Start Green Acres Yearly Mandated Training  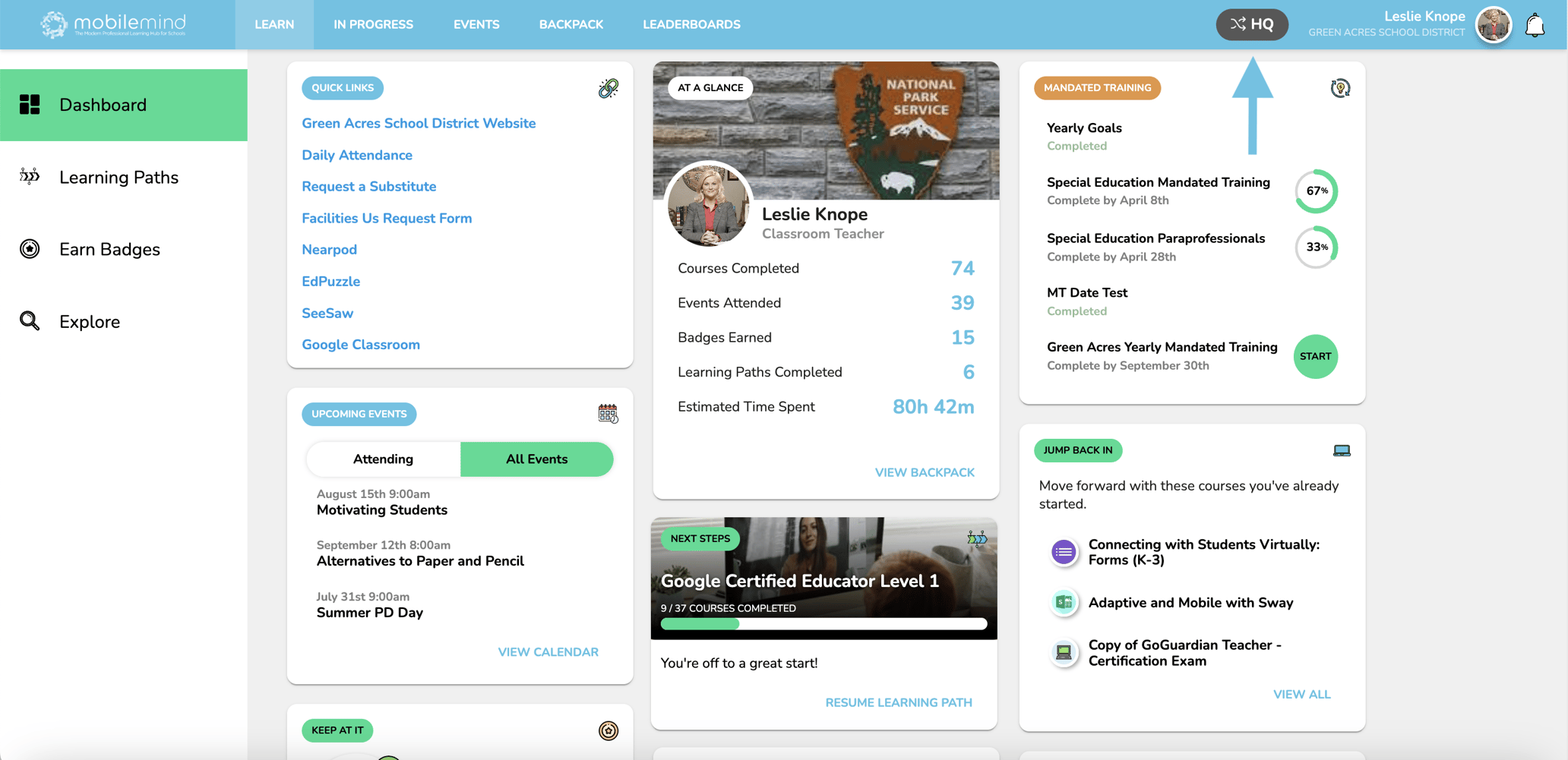pyautogui.click(x=1315, y=356)
